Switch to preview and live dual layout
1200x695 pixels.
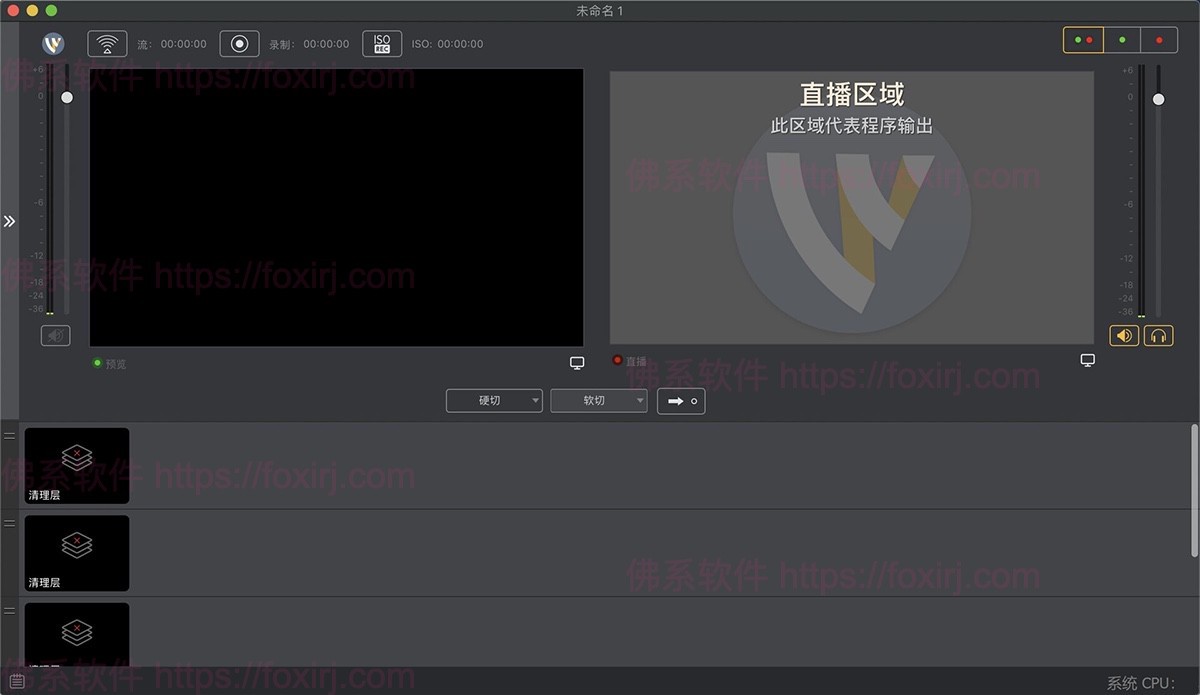[1083, 40]
